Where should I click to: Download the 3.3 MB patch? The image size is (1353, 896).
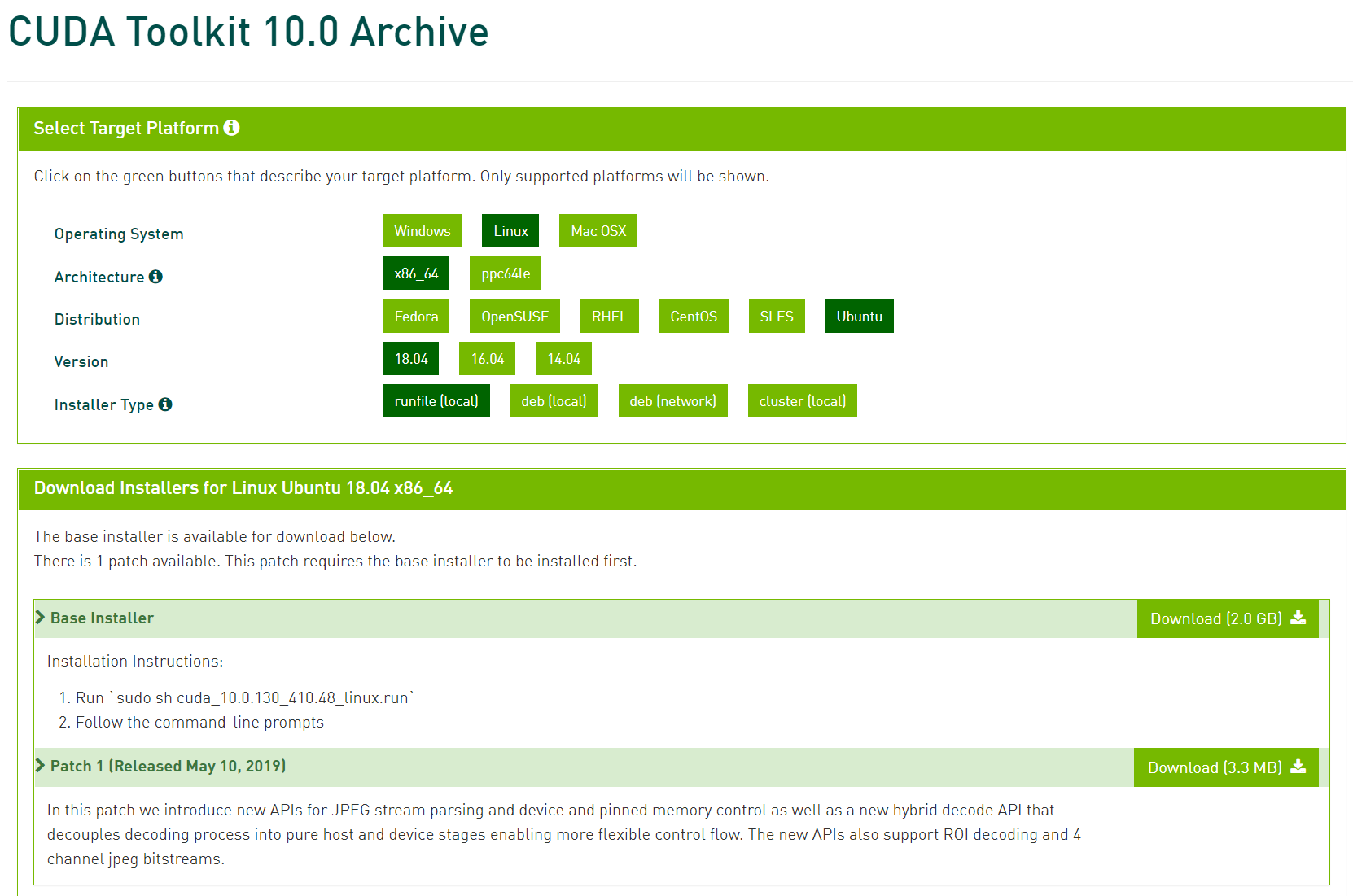[x=1226, y=767]
